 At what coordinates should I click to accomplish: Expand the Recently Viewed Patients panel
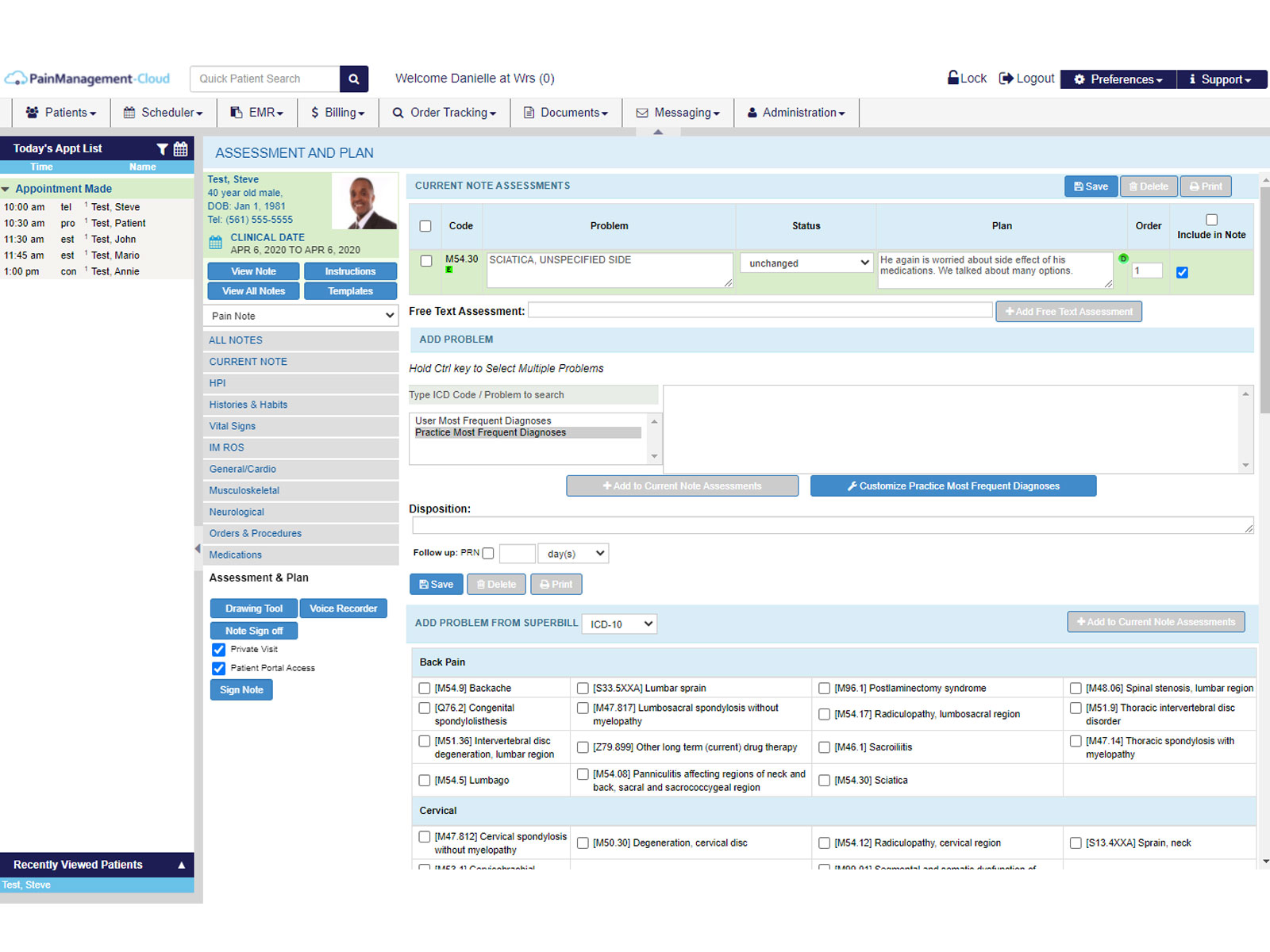181,865
